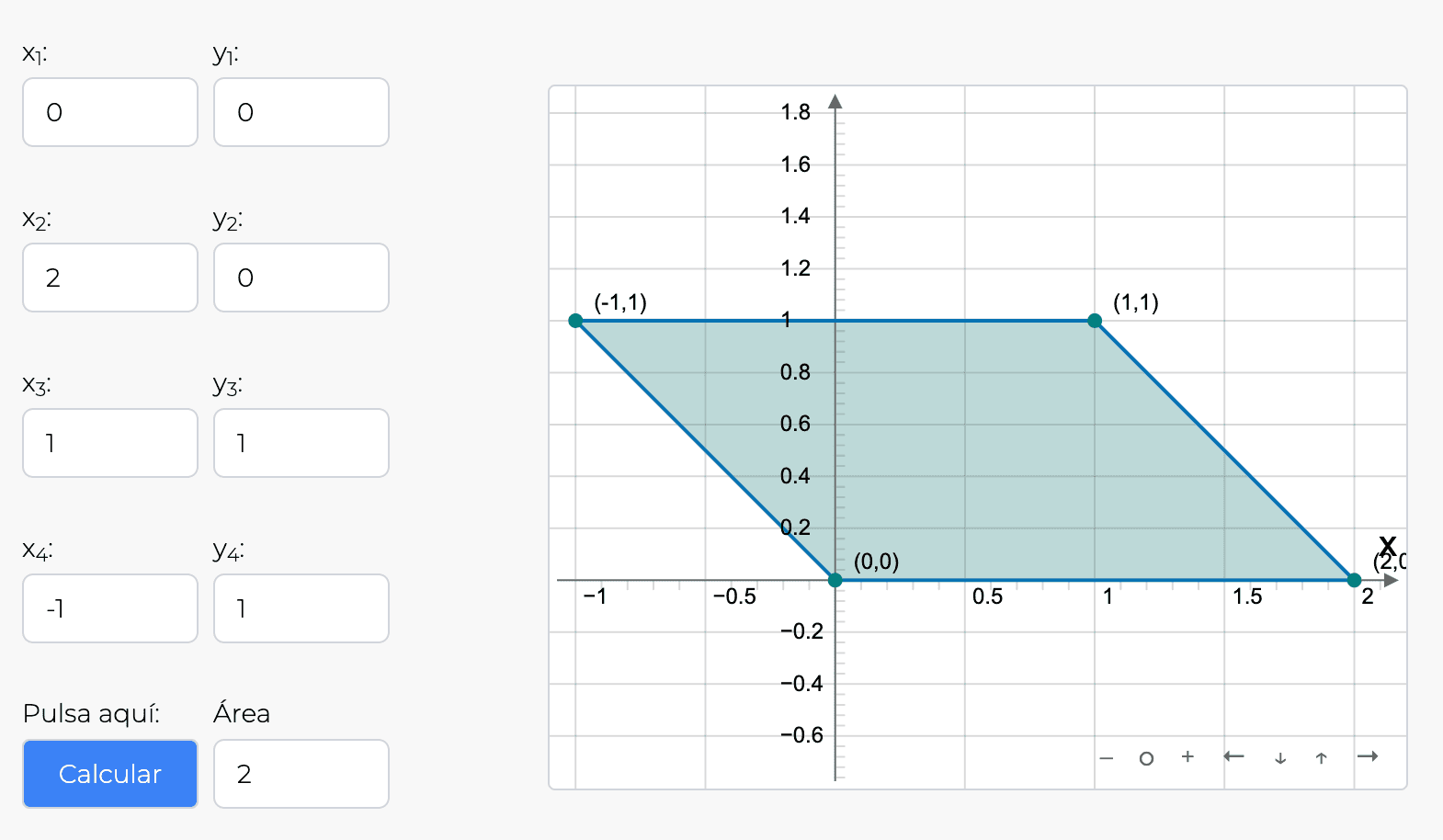
Task: Pan the graph down with down arrow
Action: pyautogui.click(x=1280, y=758)
